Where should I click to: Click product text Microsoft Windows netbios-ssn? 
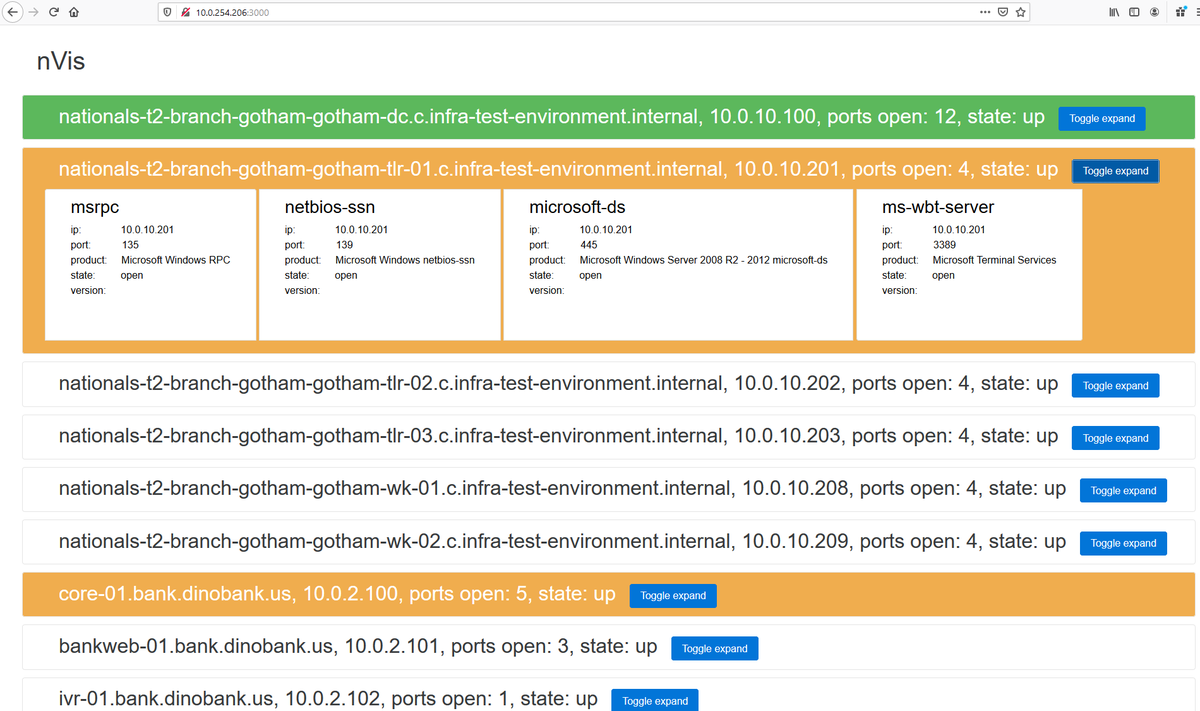coord(405,260)
